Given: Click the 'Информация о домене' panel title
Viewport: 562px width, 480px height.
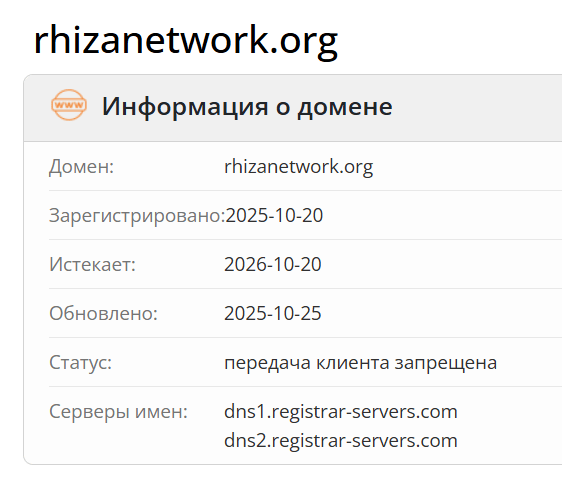Looking at the screenshot, I should 247,106.
